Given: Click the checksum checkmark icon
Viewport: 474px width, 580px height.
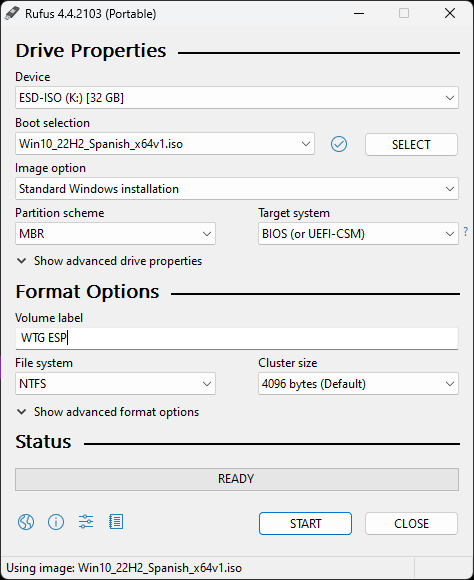Looking at the screenshot, I should click(x=339, y=144).
